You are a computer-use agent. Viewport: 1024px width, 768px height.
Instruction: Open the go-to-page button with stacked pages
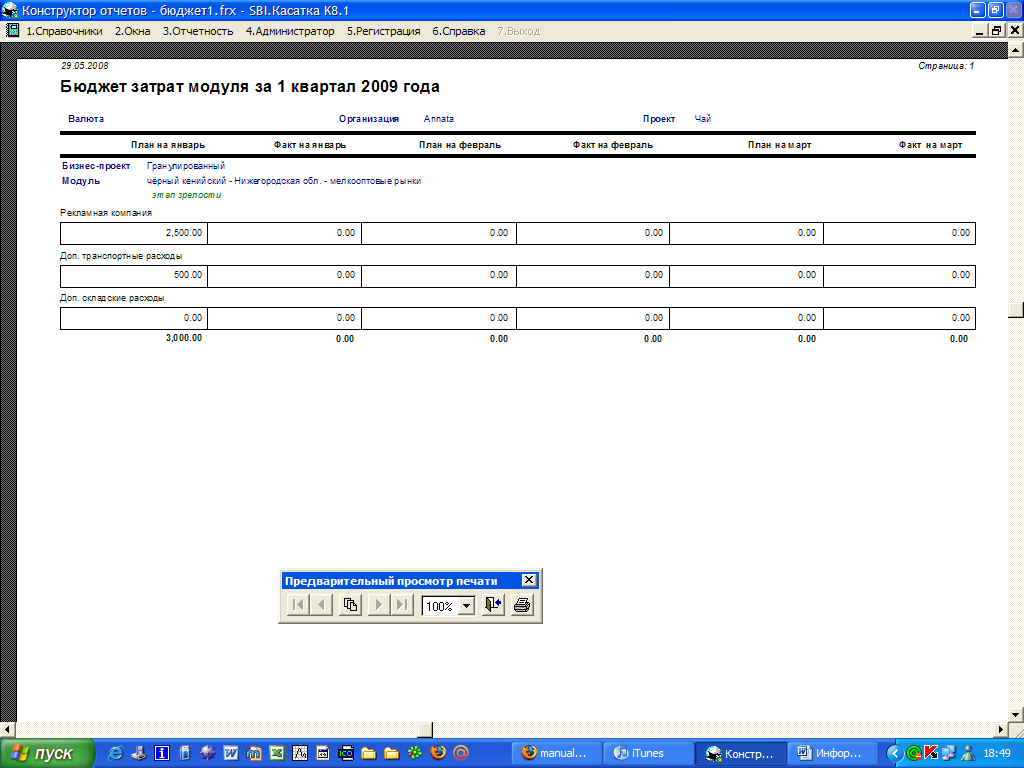350,605
